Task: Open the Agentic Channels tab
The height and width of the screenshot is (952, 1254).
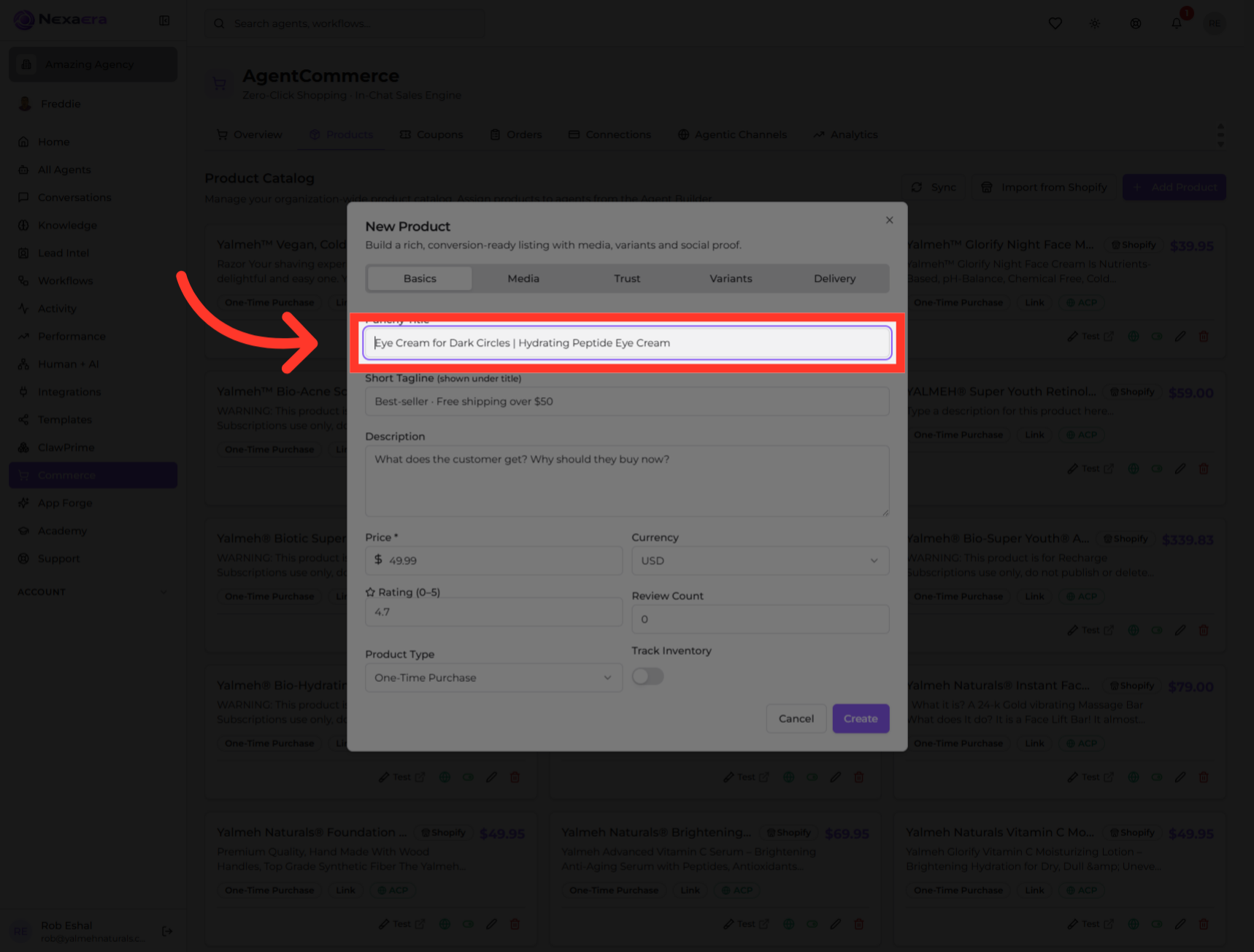Action: [732, 134]
